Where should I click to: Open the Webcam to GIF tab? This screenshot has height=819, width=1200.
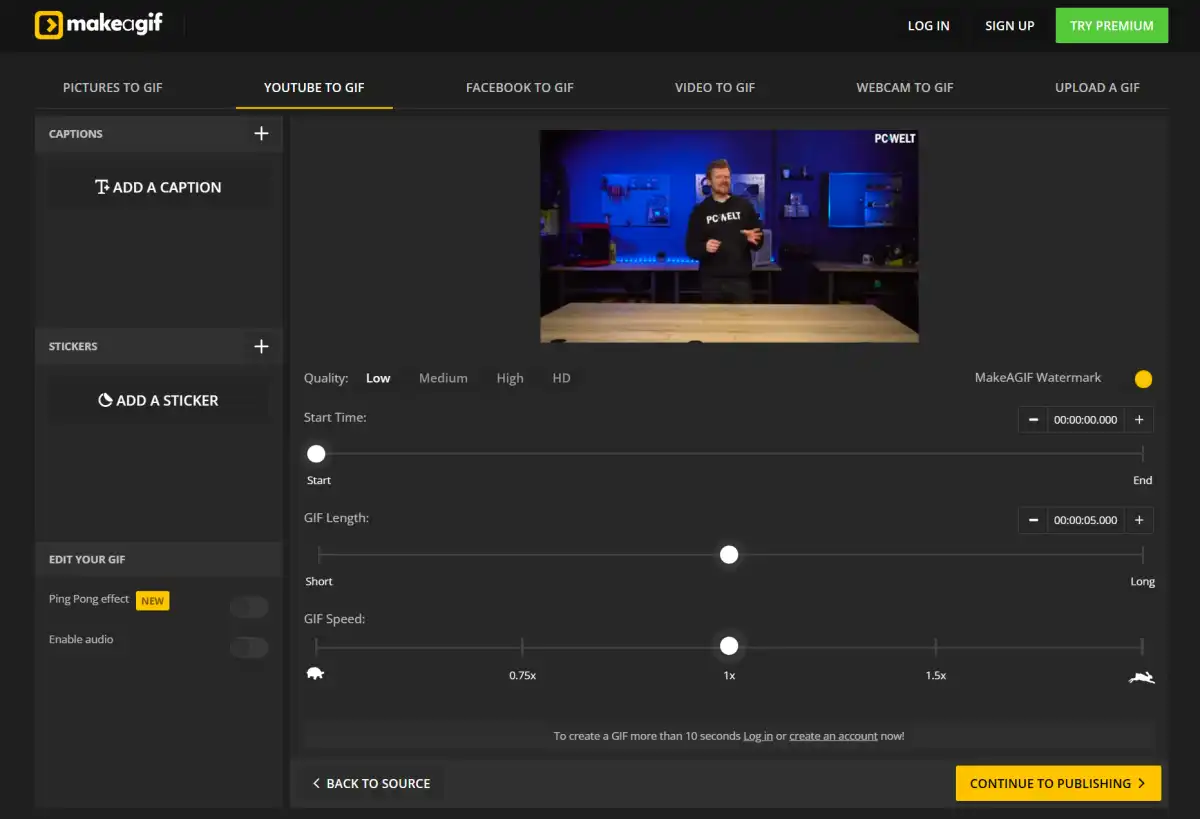point(904,88)
